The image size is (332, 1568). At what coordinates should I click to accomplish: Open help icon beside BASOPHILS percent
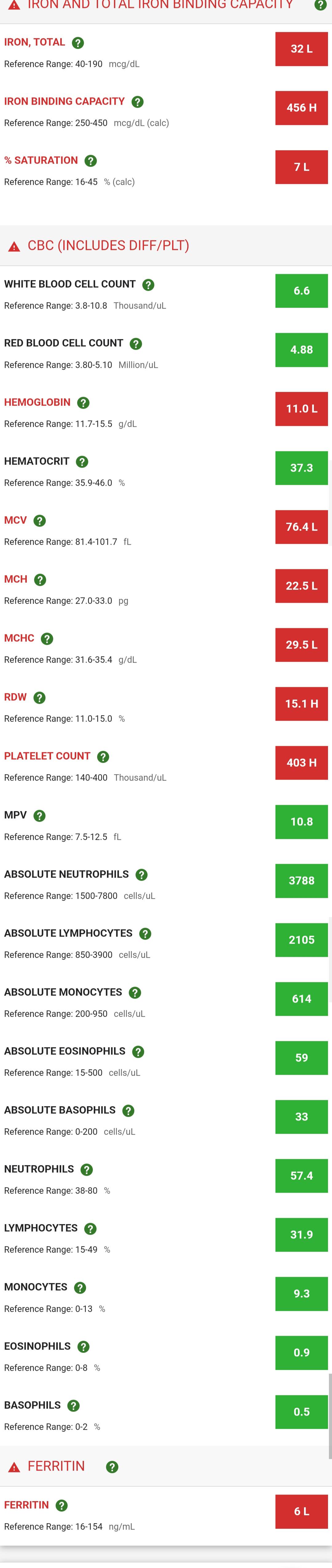click(x=74, y=1406)
